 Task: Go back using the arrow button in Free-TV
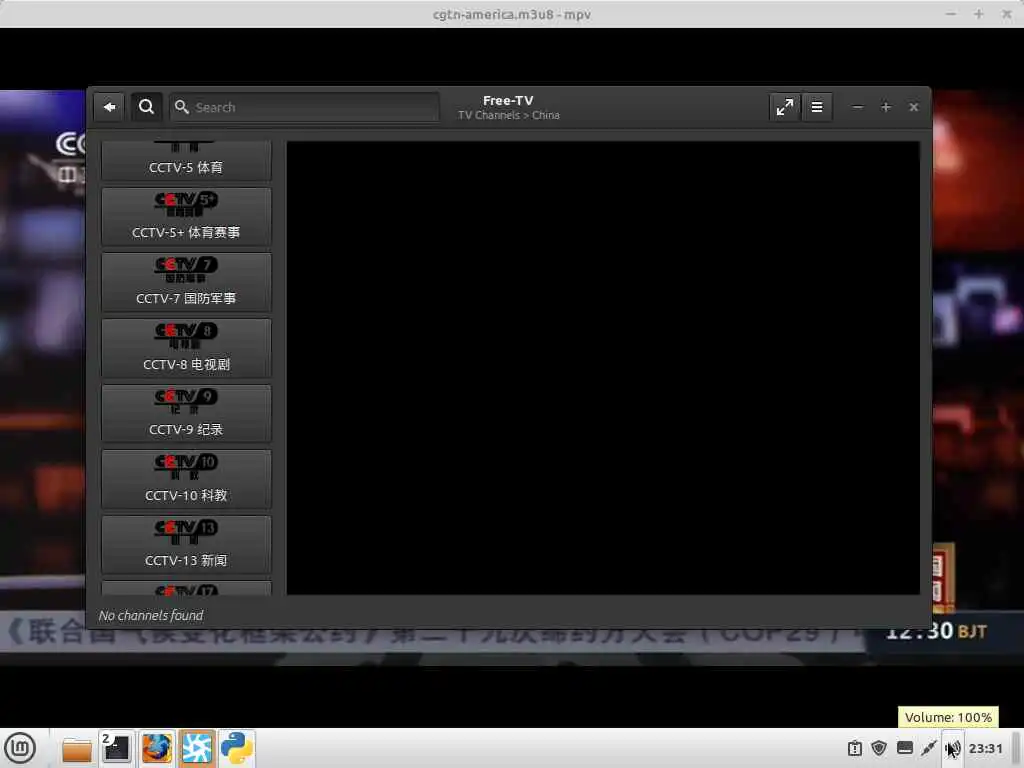[x=109, y=107]
